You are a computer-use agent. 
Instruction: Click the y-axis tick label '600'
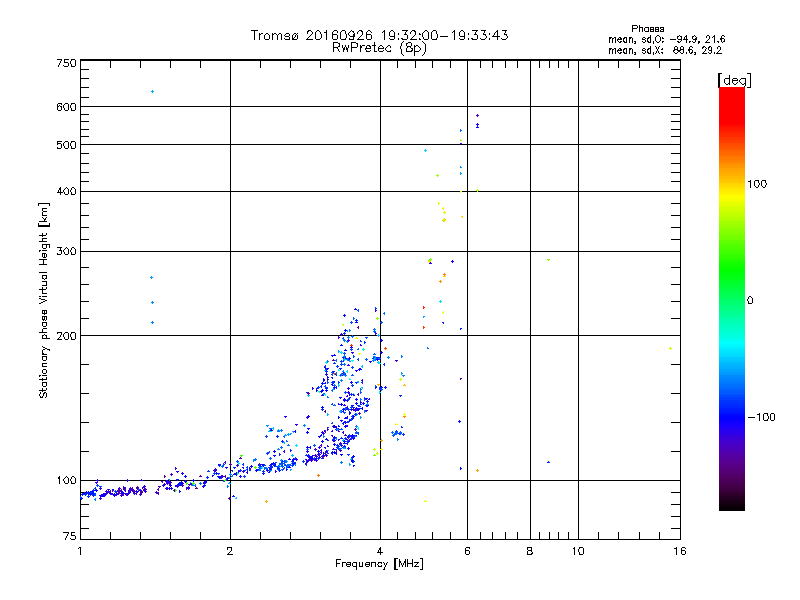66,107
